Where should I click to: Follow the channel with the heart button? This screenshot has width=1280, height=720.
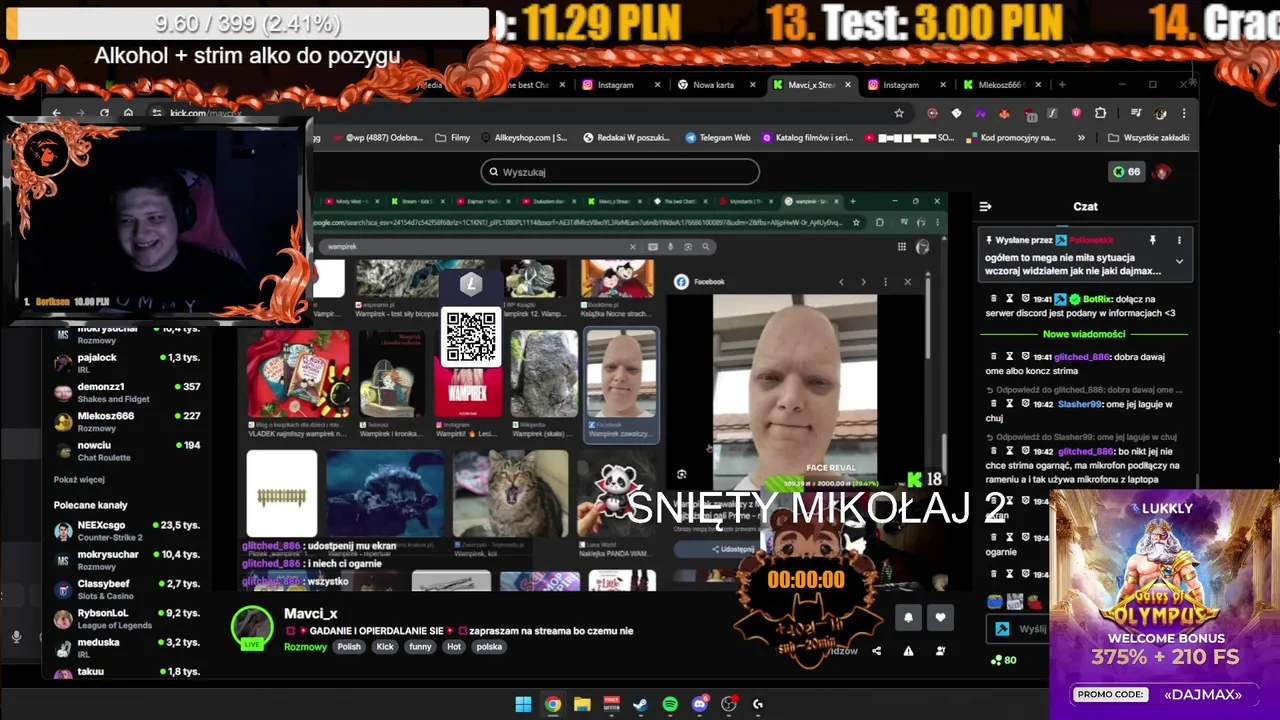(940, 618)
